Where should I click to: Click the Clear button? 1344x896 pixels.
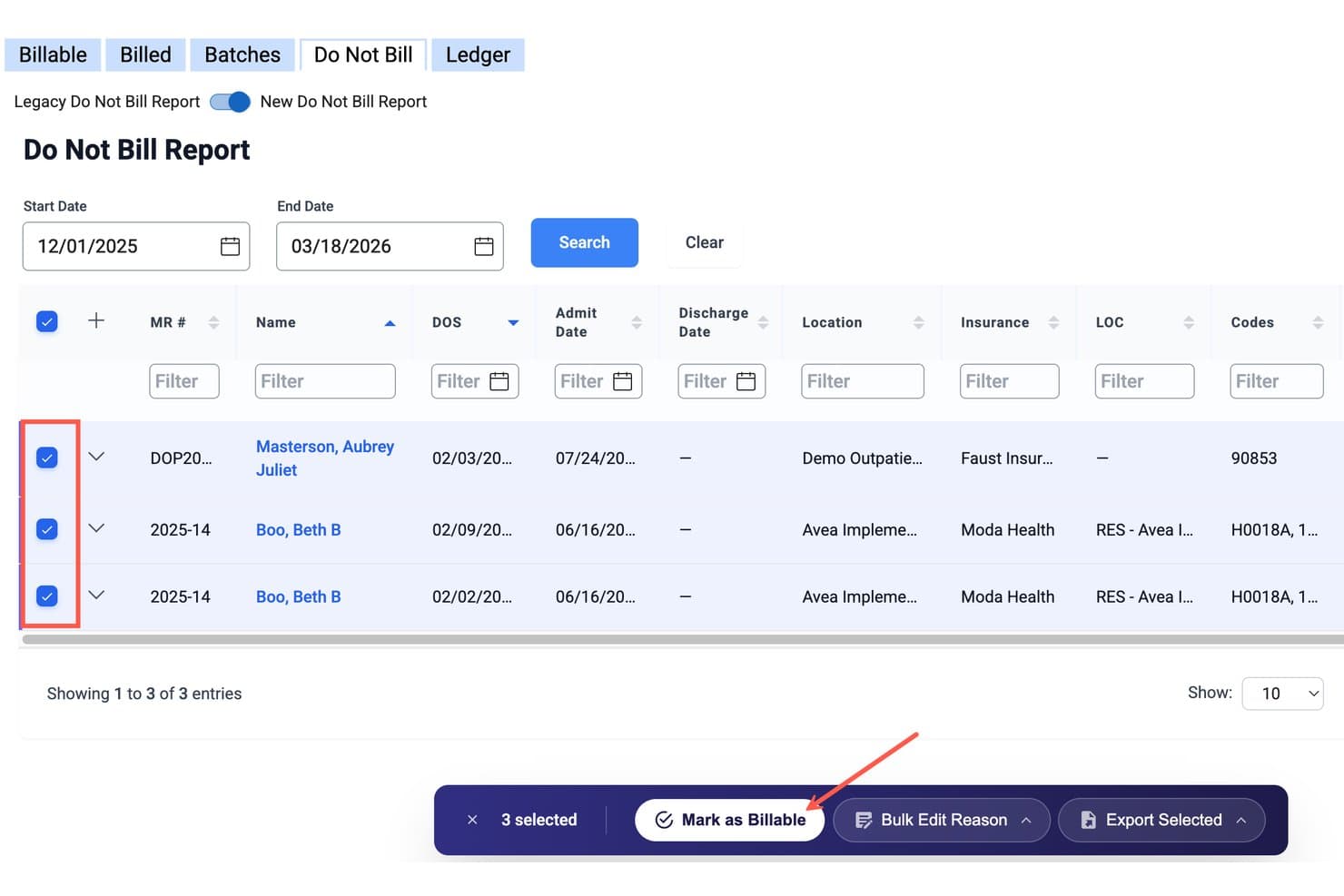click(x=705, y=242)
